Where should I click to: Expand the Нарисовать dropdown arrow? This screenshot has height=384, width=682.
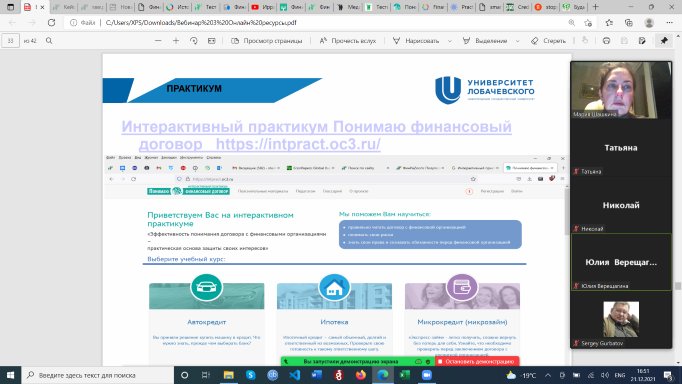pyautogui.click(x=450, y=41)
